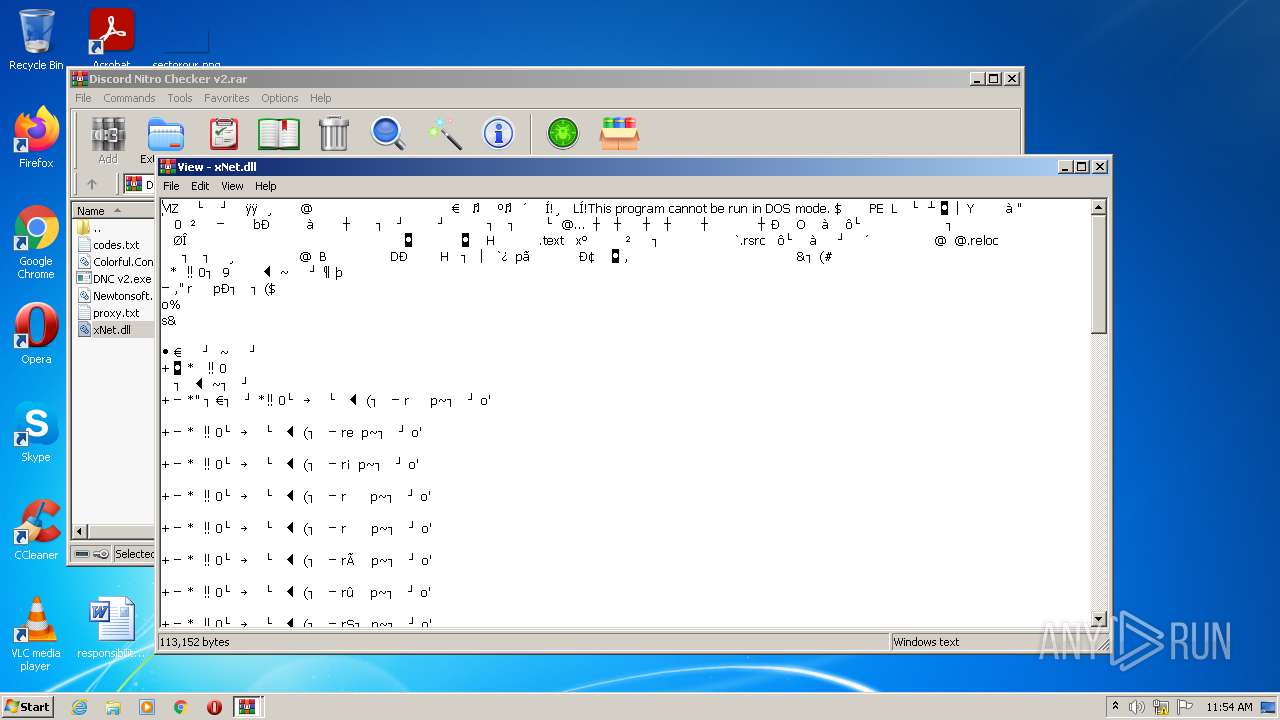Viewport: 1280px width, 720px height.
Task: Open Windows Explorer from the taskbar
Action: pos(113,707)
